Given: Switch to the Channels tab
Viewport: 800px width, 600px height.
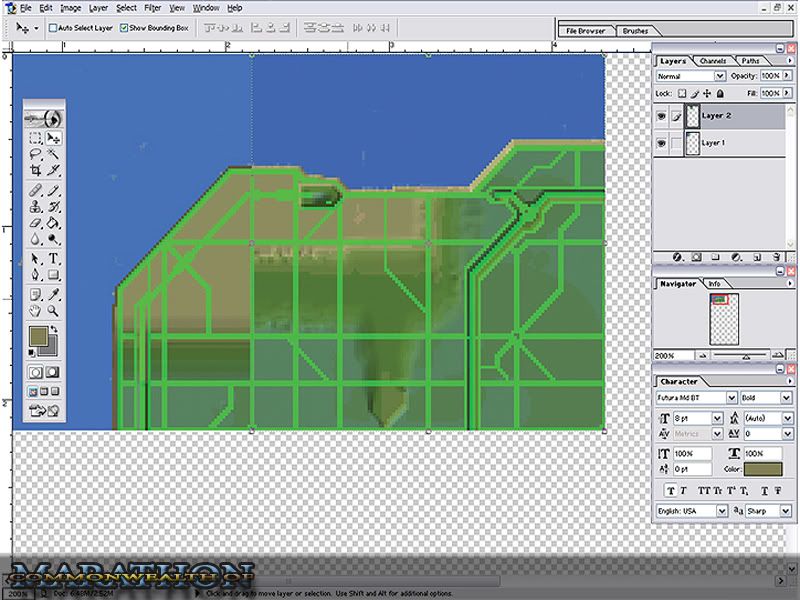Looking at the screenshot, I should coord(713,61).
